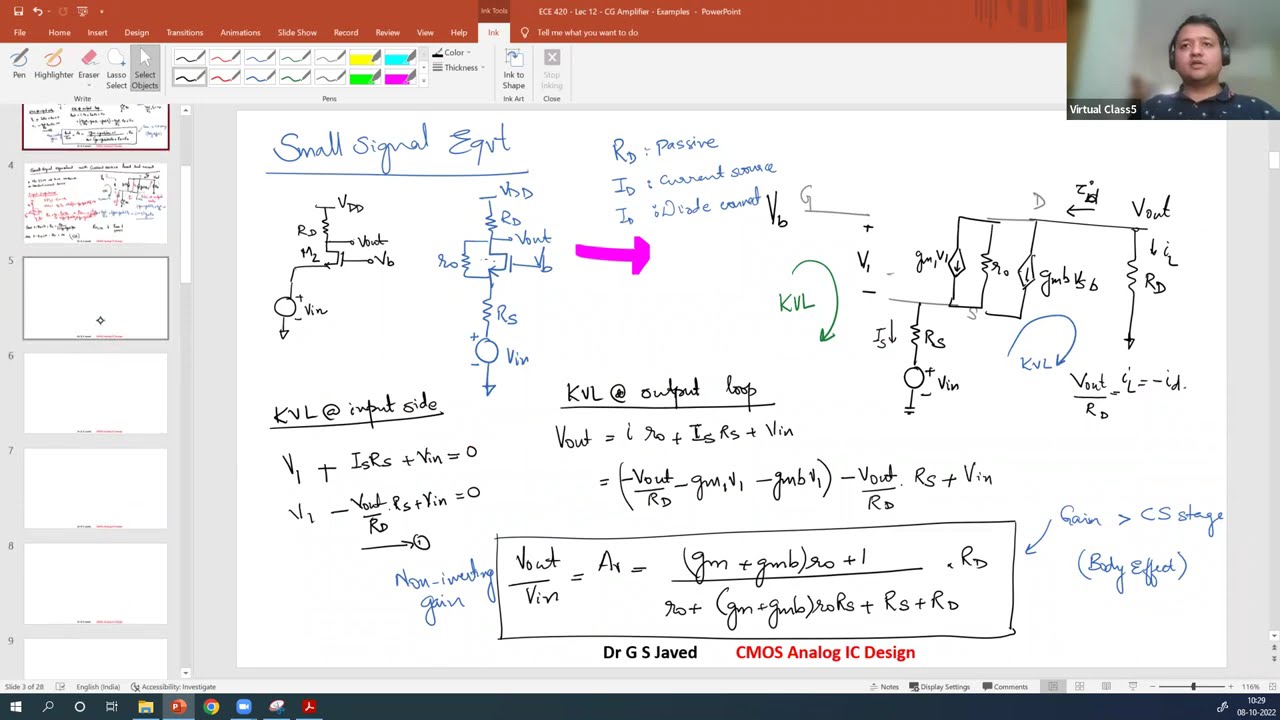Open the ink Thickness dropdown
The height and width of the screenshot is (720, 1280).
459,68
